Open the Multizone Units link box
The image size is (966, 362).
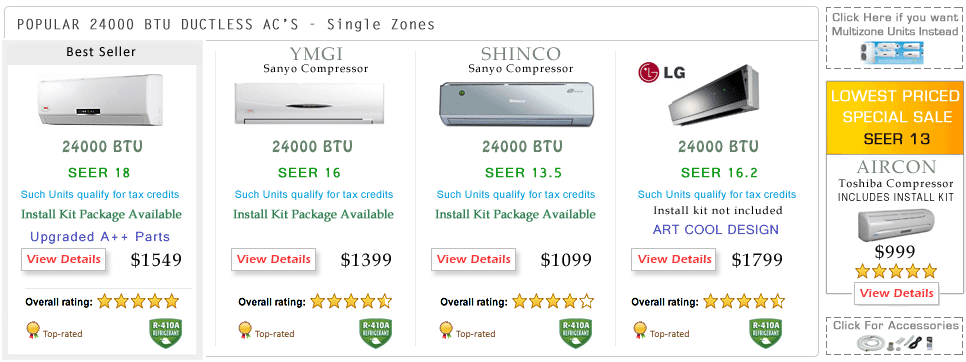(x=895, y=38)
